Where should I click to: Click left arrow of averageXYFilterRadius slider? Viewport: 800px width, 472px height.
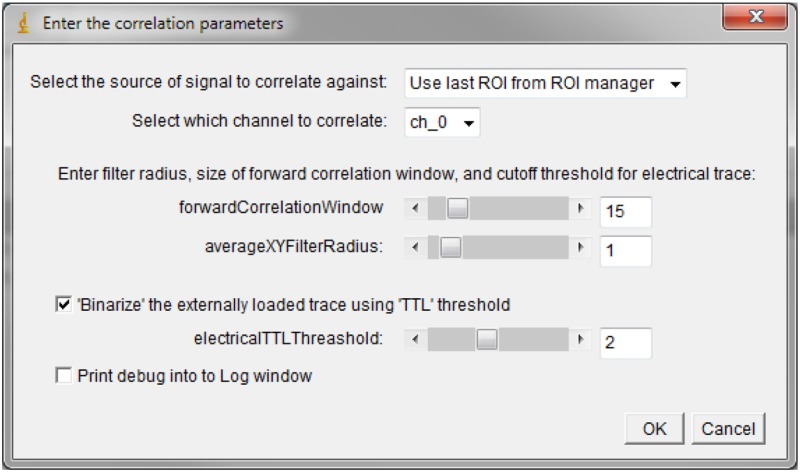415,249
